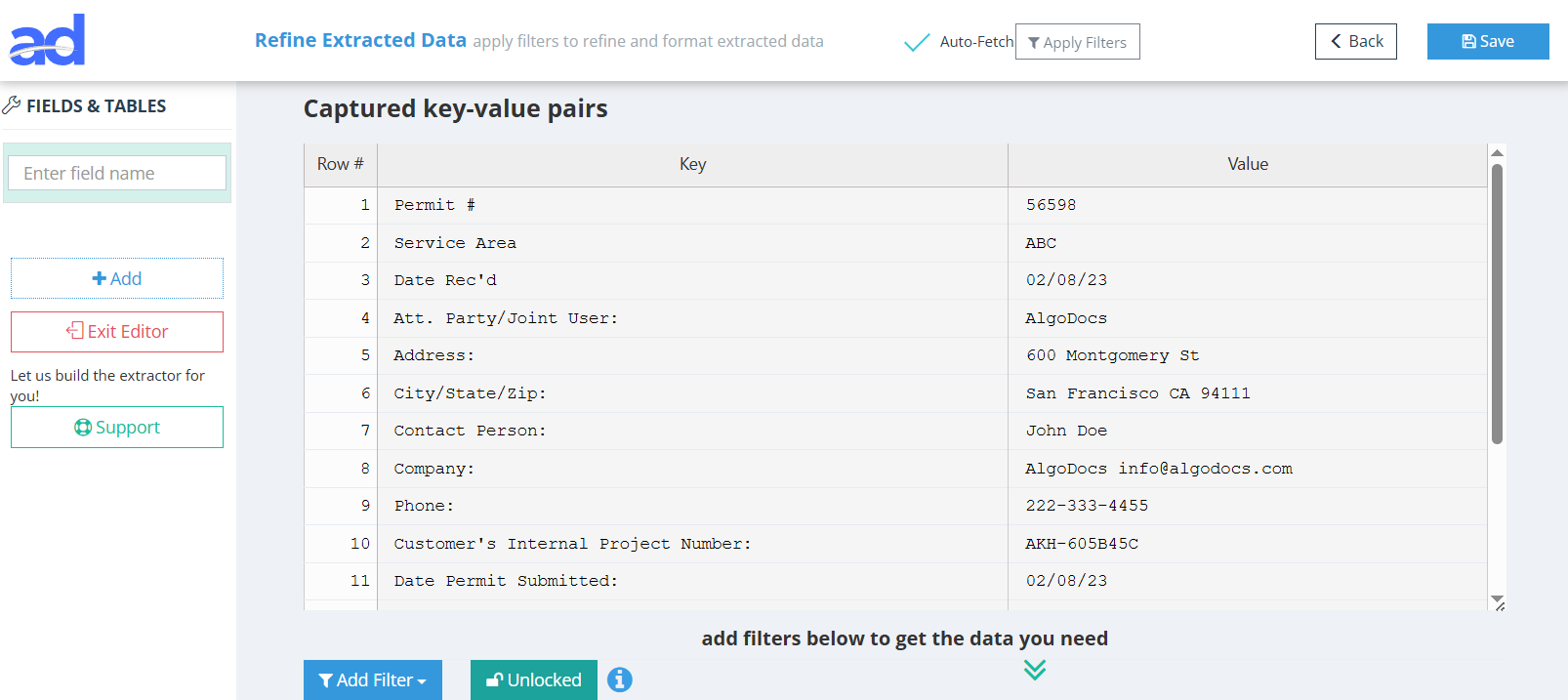
Task: Focus the Enter field name input
Action: pyautogui.click(x=117, y=173)
